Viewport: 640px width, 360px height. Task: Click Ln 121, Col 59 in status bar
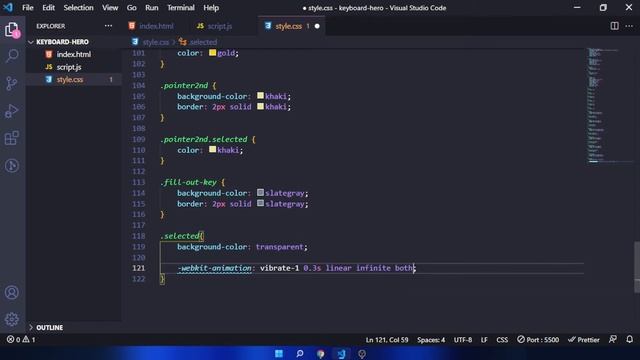(x=387, y=340)
